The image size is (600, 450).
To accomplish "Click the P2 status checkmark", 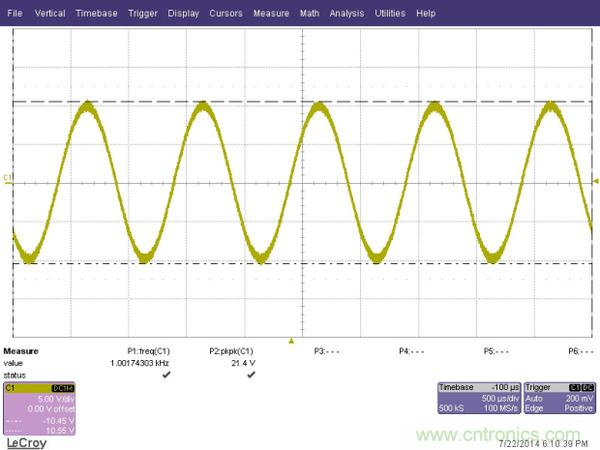I will click(x=251, y=374).
